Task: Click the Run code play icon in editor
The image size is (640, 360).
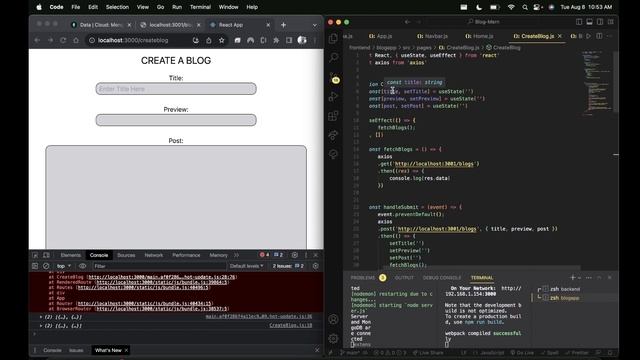Action: pyautogui.click(x=588, y=36)
